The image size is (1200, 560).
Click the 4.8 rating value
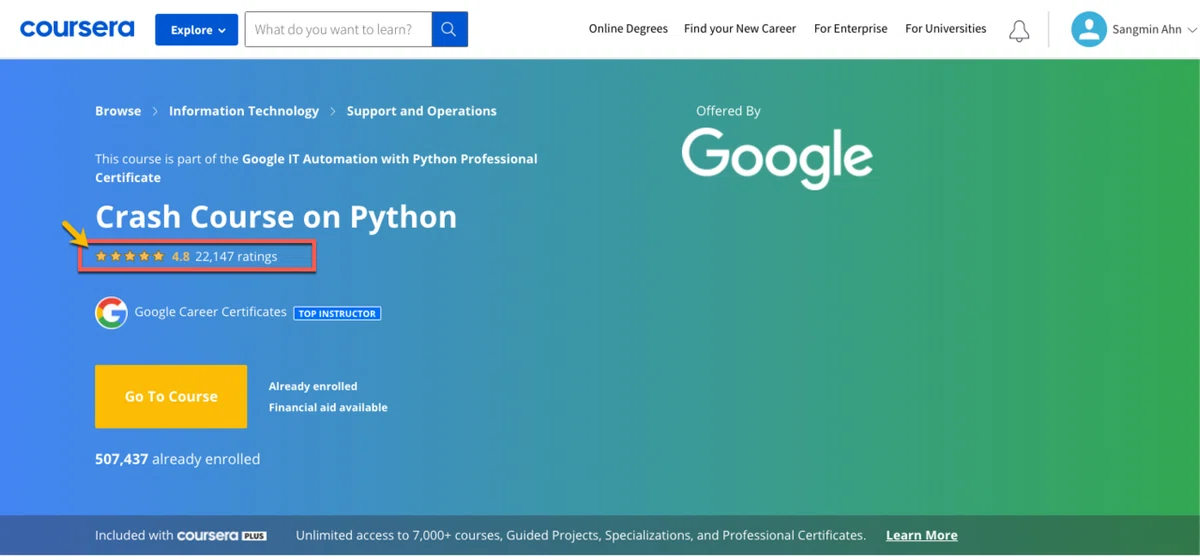point(181,257)
